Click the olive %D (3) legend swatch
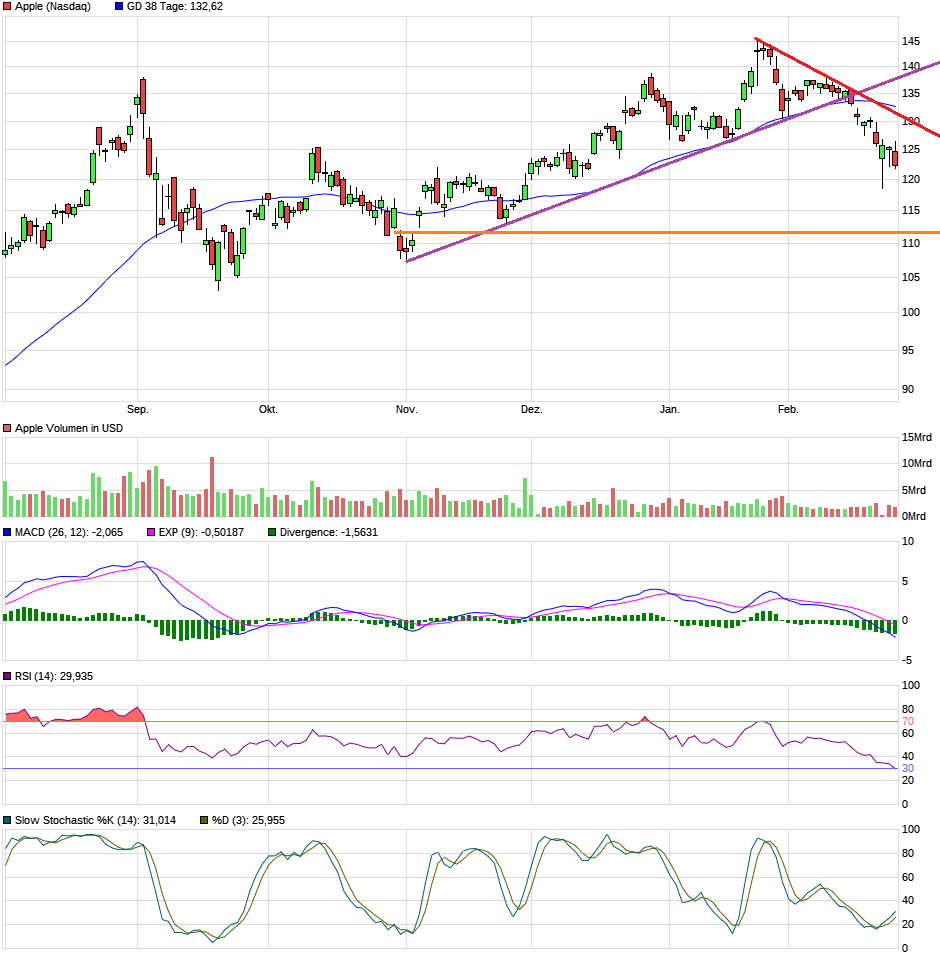940x958 pixels. 204,820
